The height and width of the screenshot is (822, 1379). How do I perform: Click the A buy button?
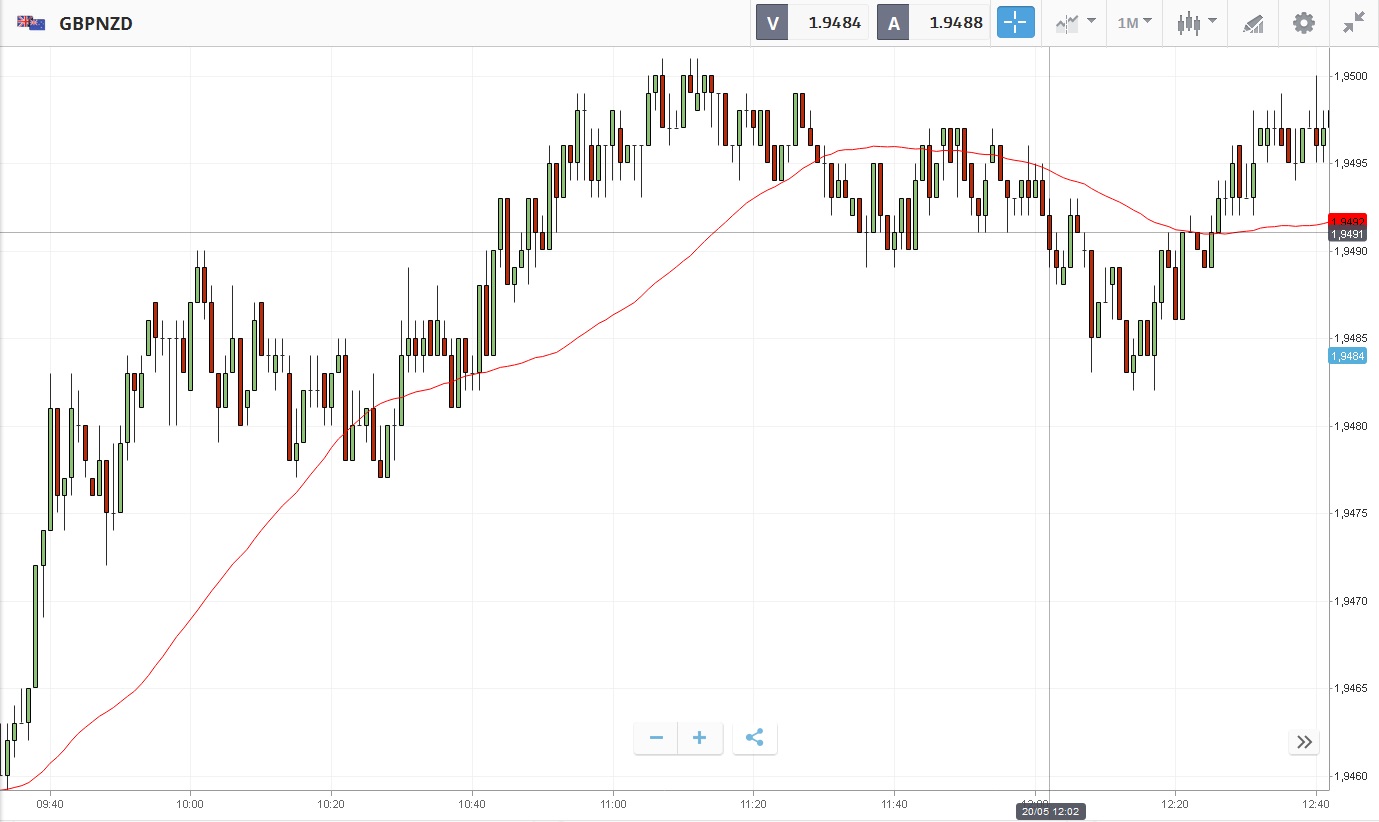pos(893,22)
